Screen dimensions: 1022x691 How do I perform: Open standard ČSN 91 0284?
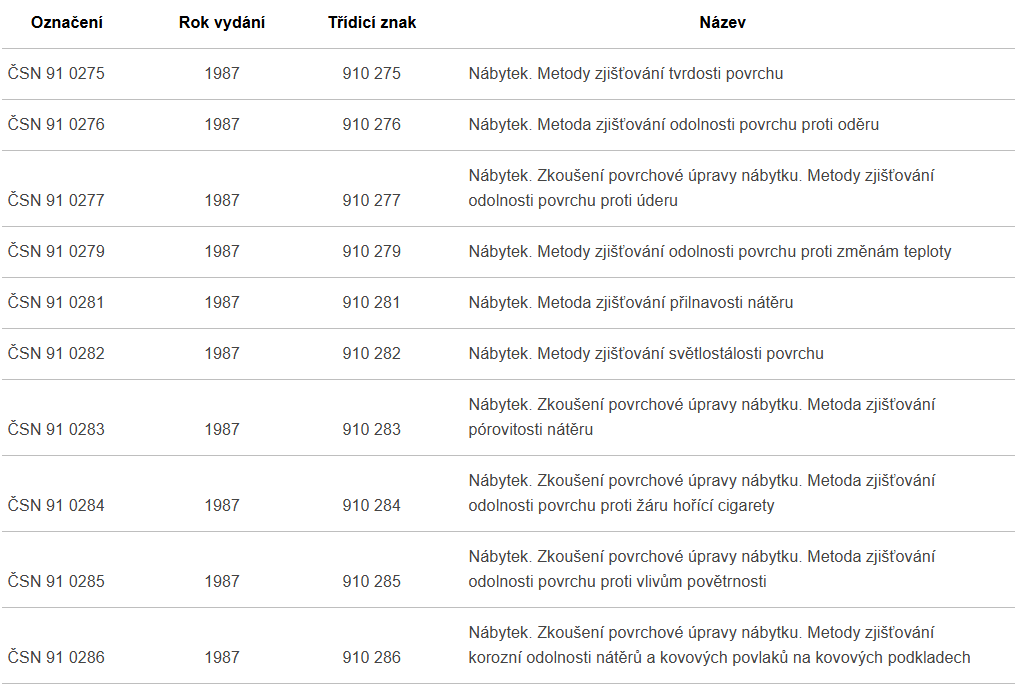click(56, 506)
